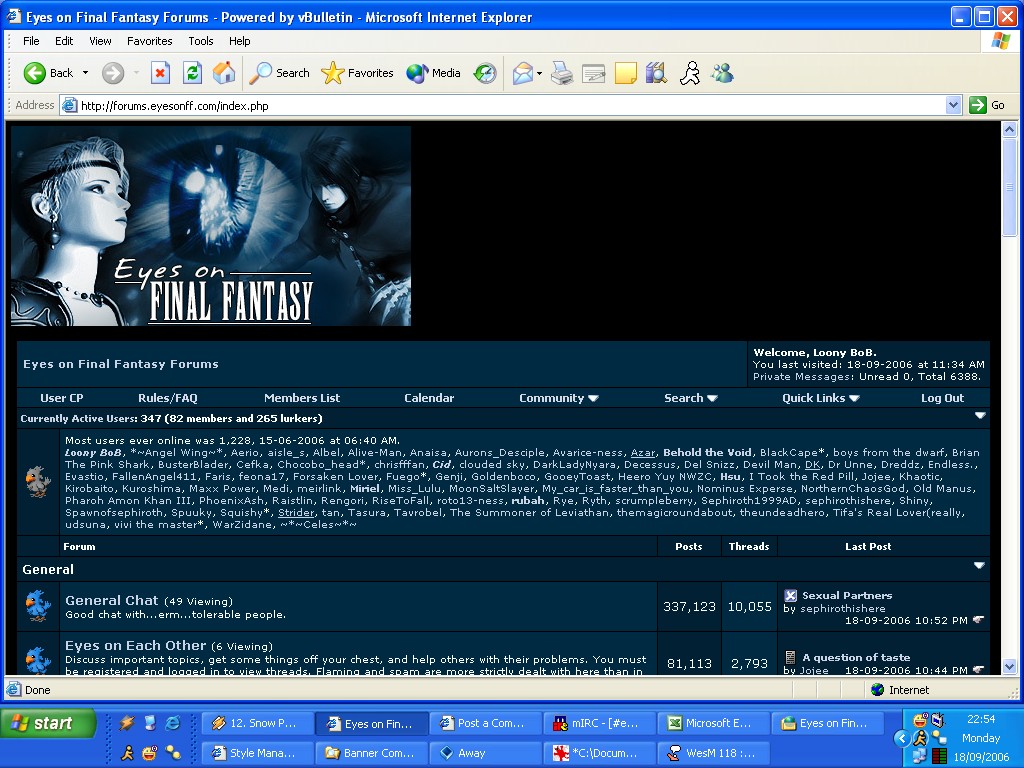Click the Log Out link

point(942,398)
